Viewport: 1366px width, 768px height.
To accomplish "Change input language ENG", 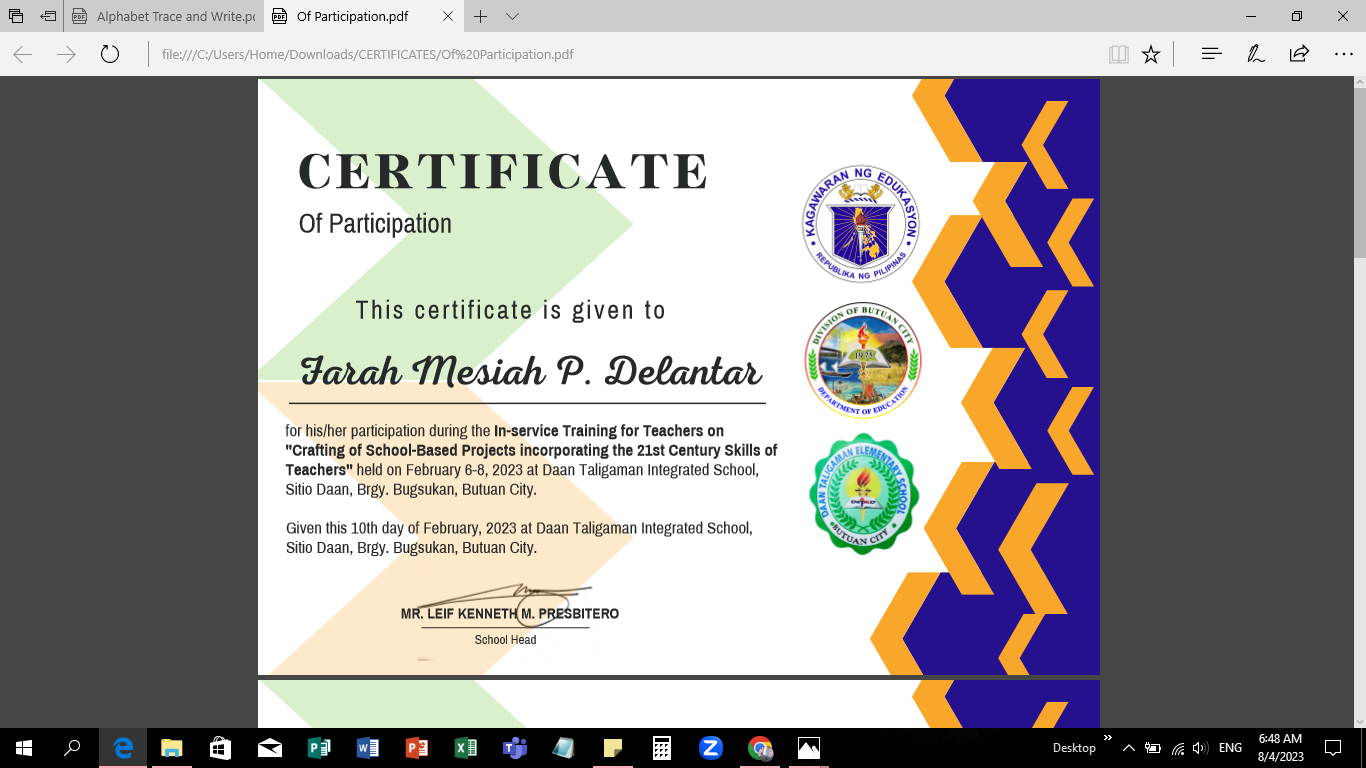I will pyautogui.click(x=1230, y=748).
